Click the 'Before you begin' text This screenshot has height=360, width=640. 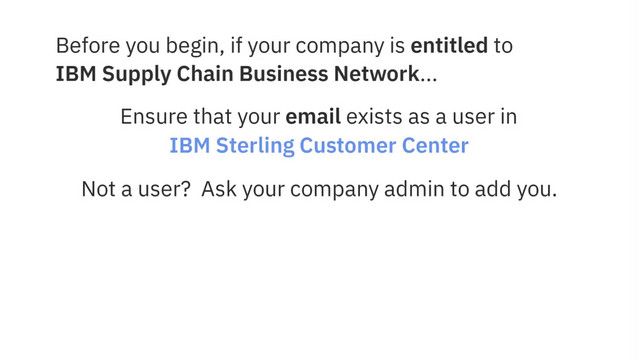pos(140,46)
